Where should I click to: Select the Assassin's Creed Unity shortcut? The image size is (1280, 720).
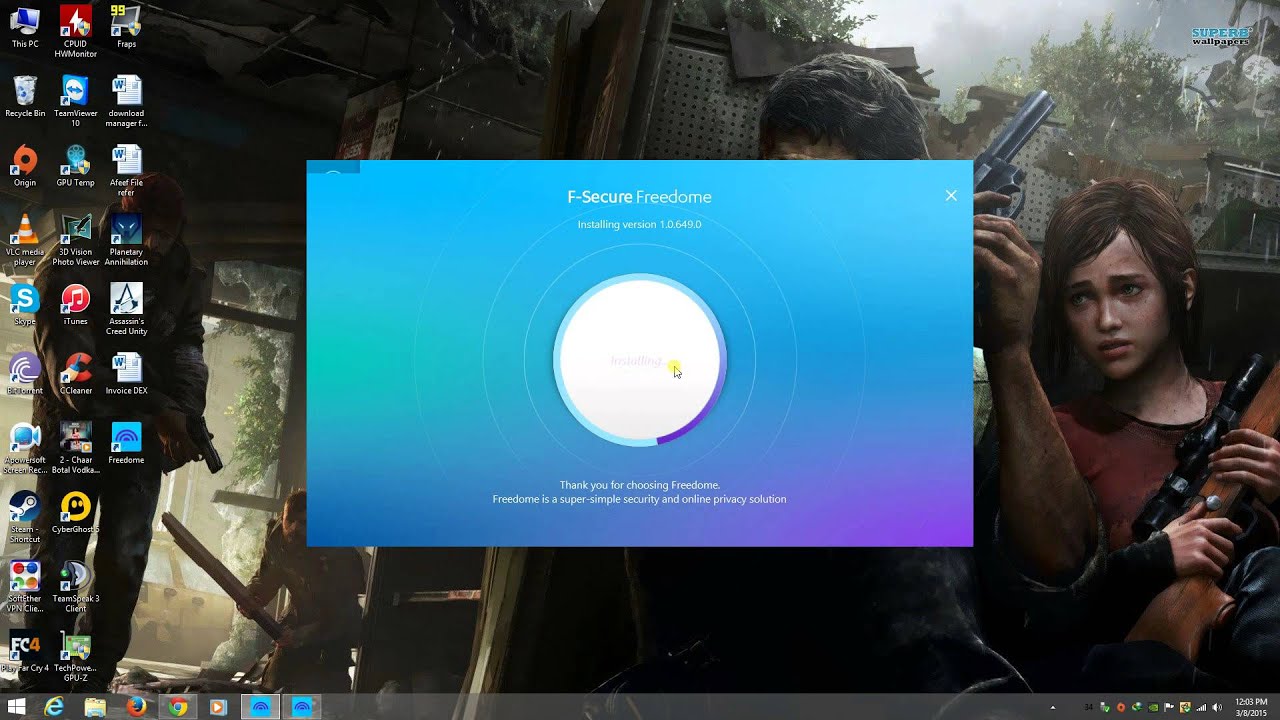pos(126,309)
